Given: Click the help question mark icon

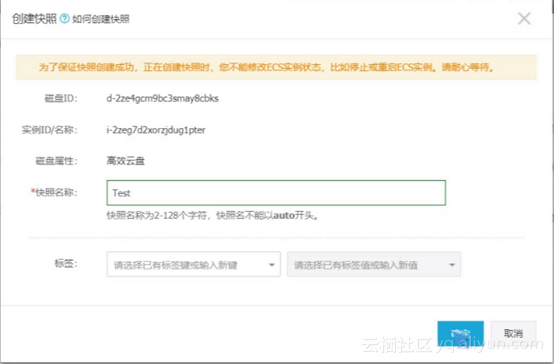Looking at the screenshot, I should (64, 18).
